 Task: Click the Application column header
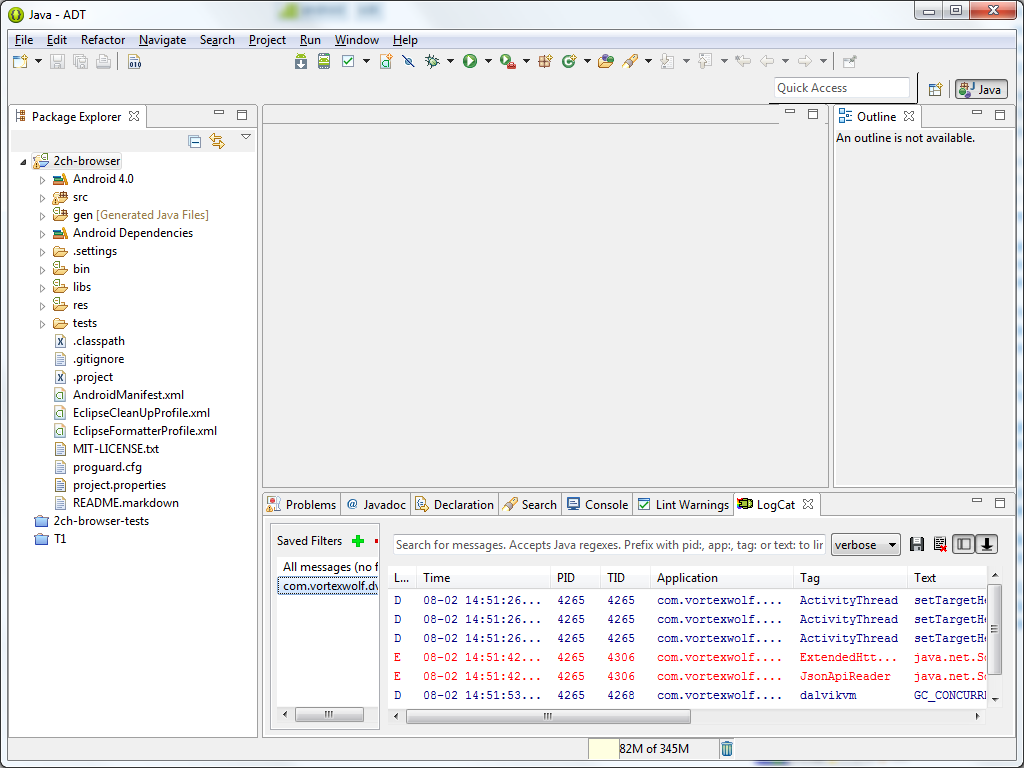tap(722, 578)
